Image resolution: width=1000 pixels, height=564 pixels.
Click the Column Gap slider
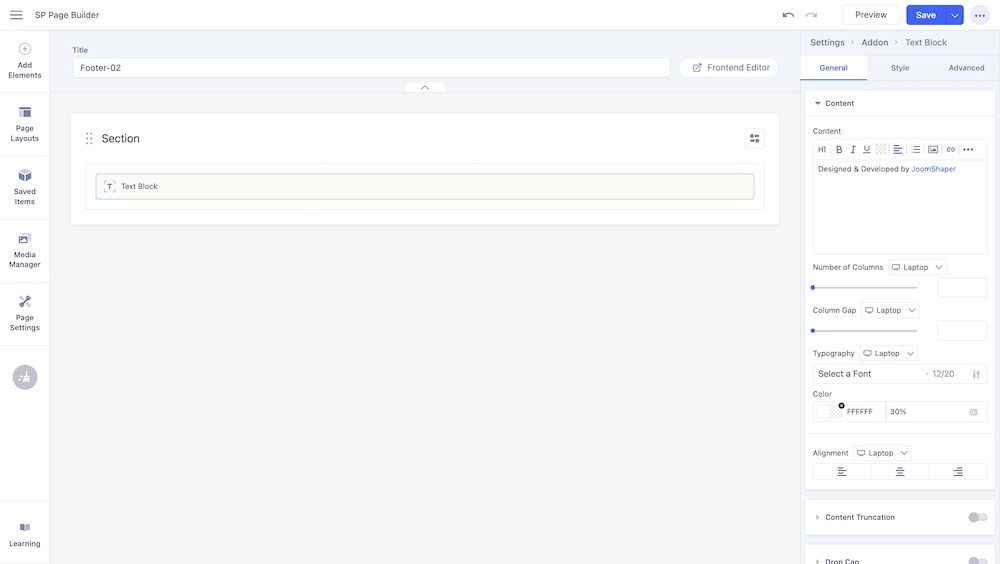[865, 330]
